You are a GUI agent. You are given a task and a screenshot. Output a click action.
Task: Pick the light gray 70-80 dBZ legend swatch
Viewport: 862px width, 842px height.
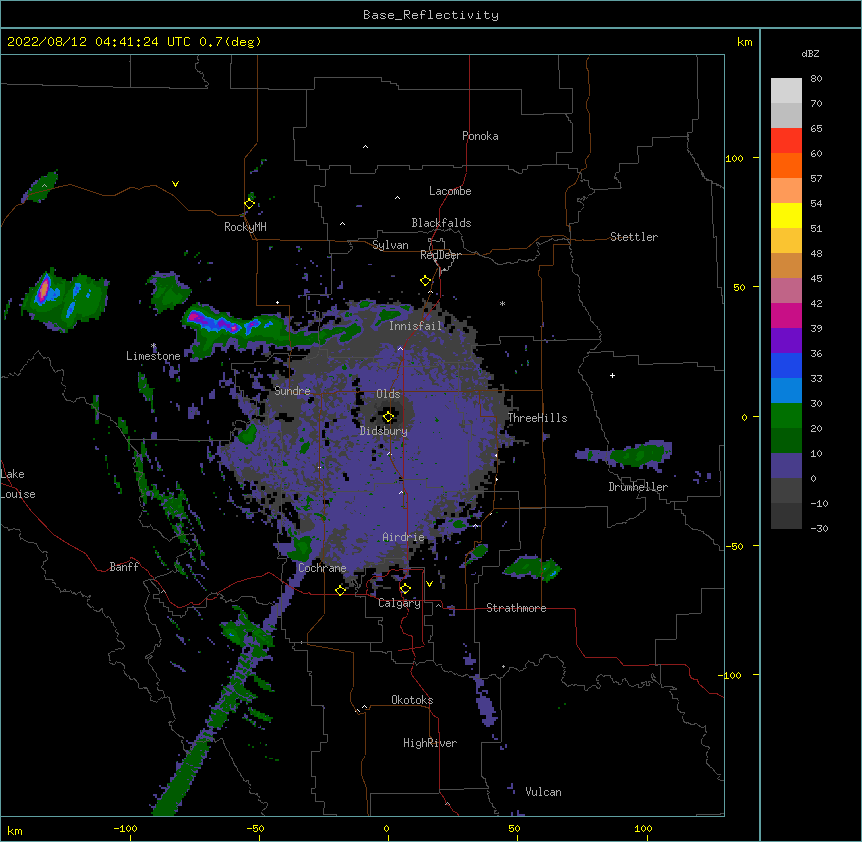click(786, 90)
